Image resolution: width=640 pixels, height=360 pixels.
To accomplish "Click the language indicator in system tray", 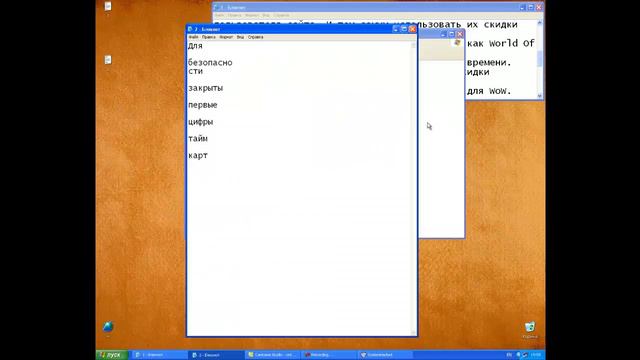I will coord(509,355).
